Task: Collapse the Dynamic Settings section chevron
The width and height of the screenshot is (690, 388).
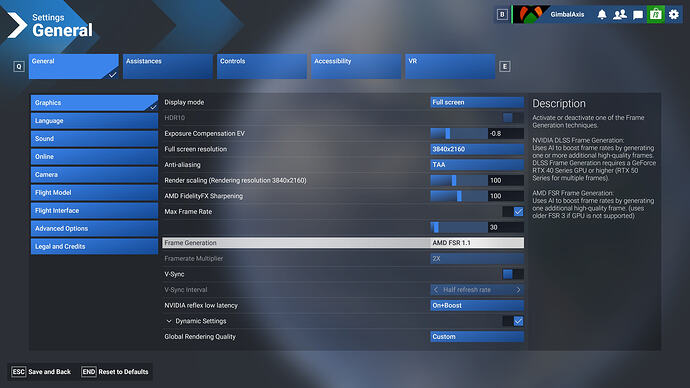Action: pos(169,321)
